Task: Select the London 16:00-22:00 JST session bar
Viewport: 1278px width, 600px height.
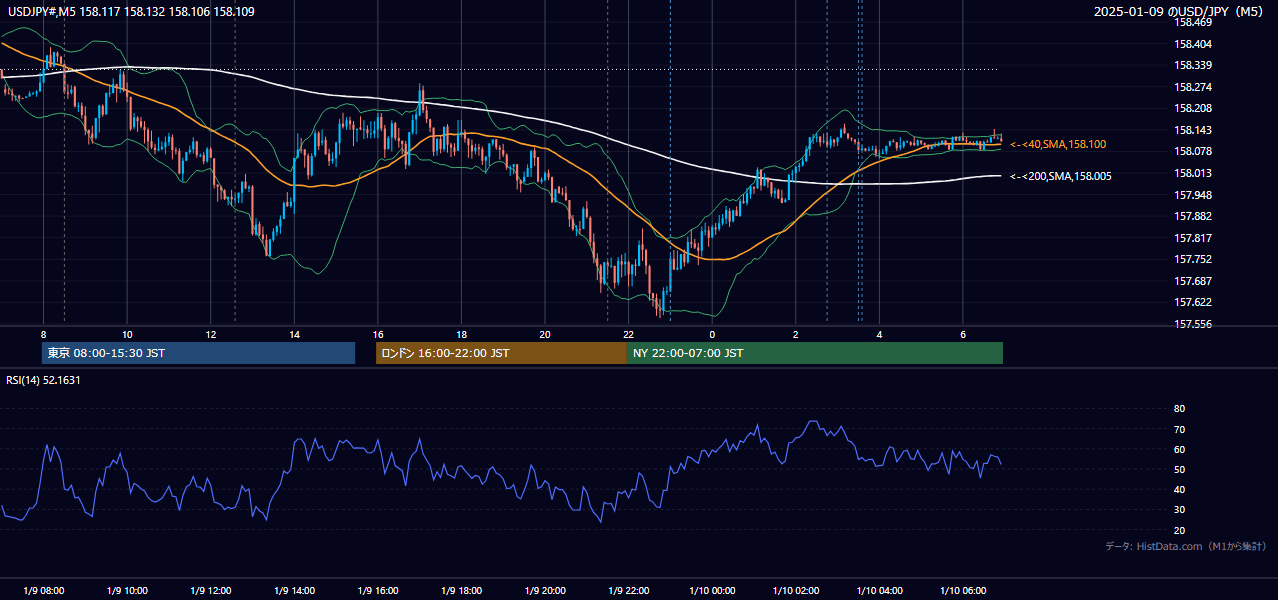Action: [x=501, y=353]
